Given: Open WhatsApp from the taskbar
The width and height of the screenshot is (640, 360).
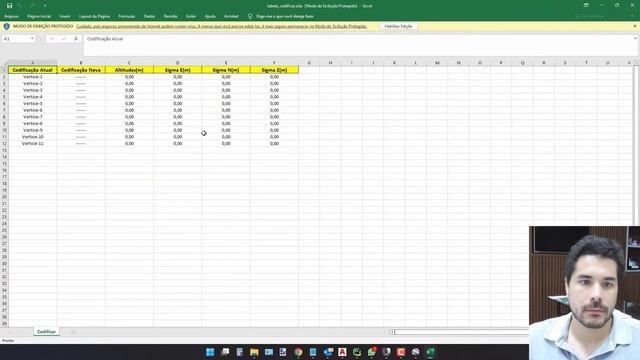Looking at the screenshot, I should point(372,352).
